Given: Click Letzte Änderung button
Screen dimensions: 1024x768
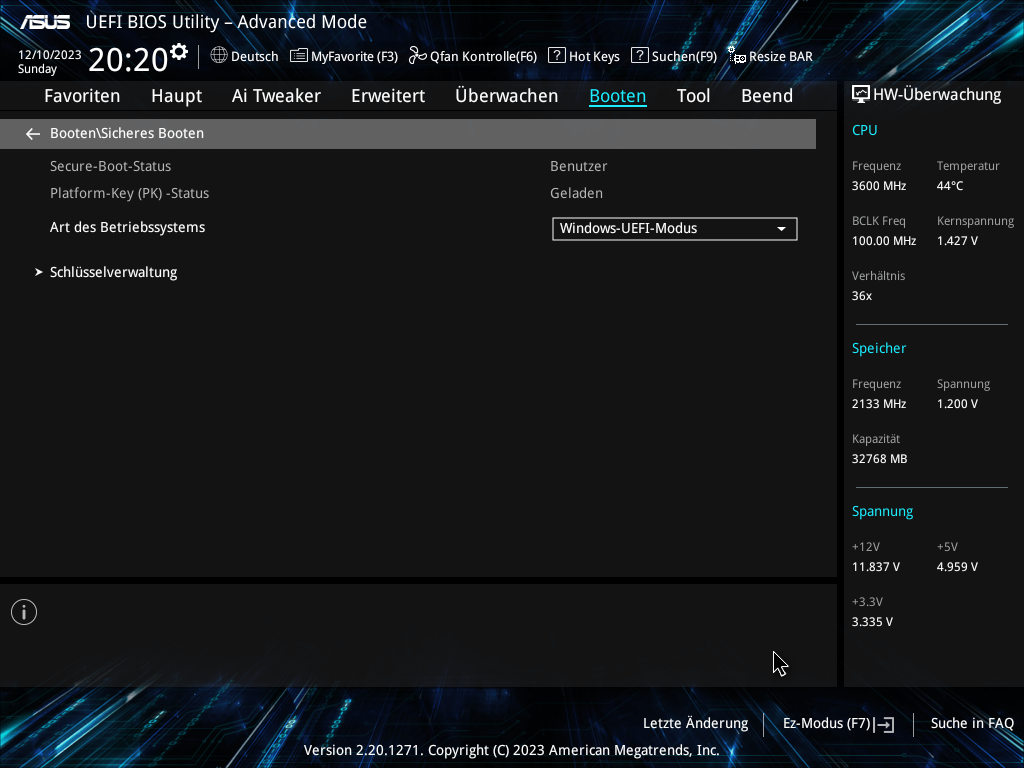Looking at the screenshot, I should (x=696, y=724).
